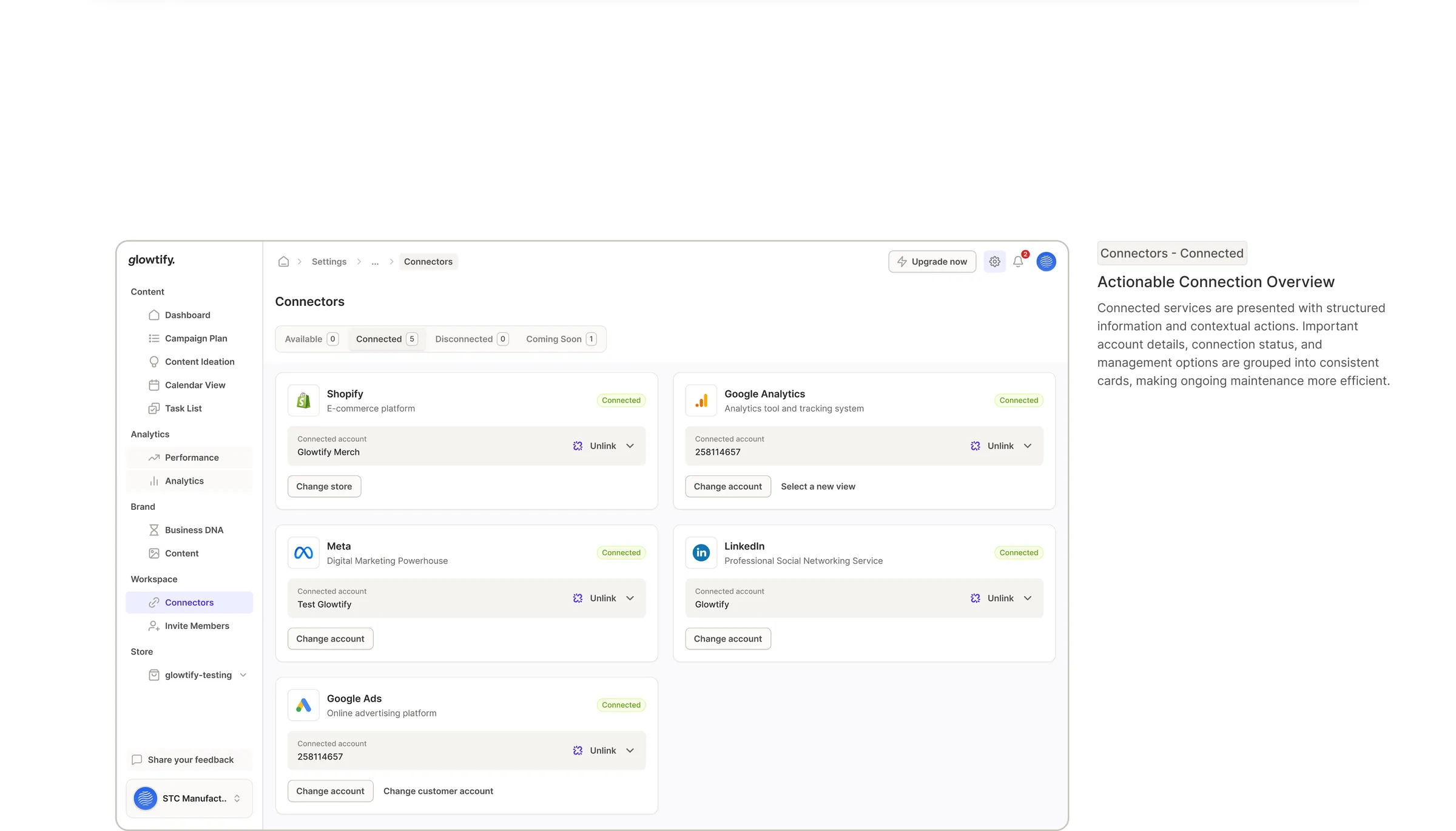Expand the Google Analytics account chevron
This screenshot has width=1456, height=831.
pos(1028,446)
